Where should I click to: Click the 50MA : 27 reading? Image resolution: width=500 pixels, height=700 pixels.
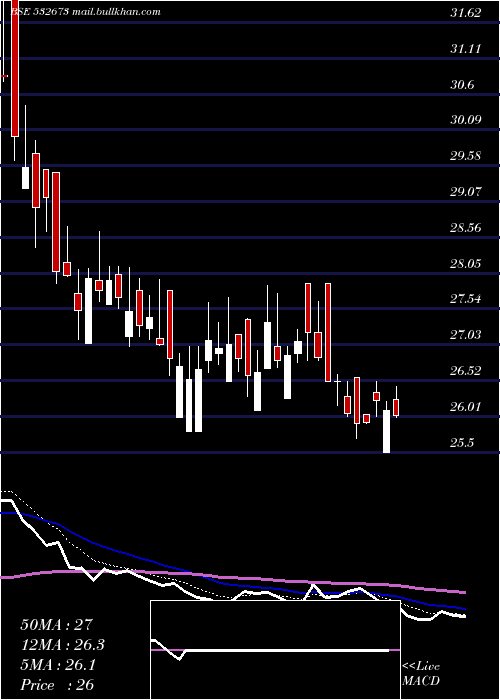[x=58, y=625]
